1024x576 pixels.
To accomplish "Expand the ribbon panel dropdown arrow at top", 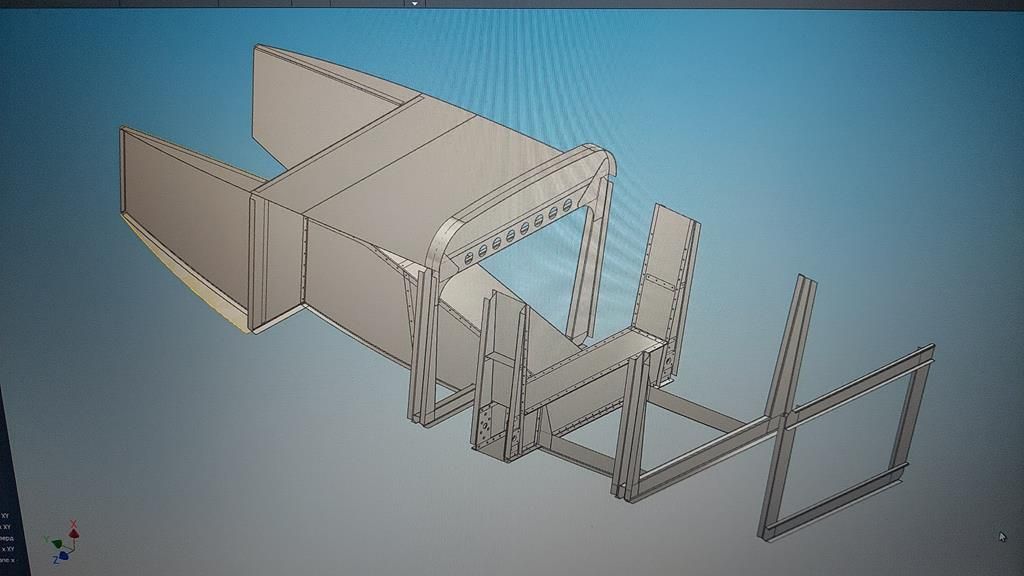I will [x=415, y=4].
